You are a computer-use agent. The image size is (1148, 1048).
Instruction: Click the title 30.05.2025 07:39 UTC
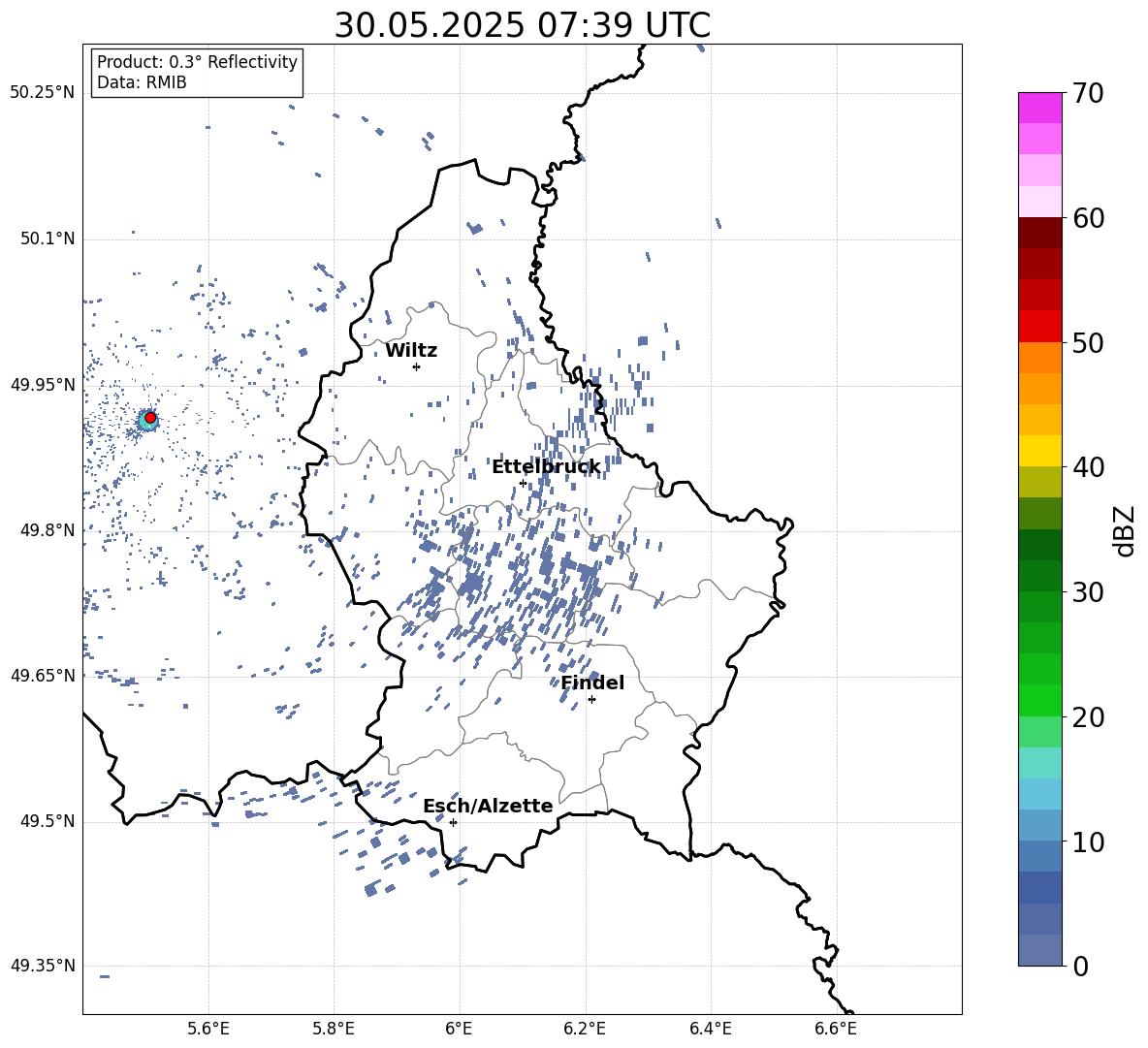(523, 25)
